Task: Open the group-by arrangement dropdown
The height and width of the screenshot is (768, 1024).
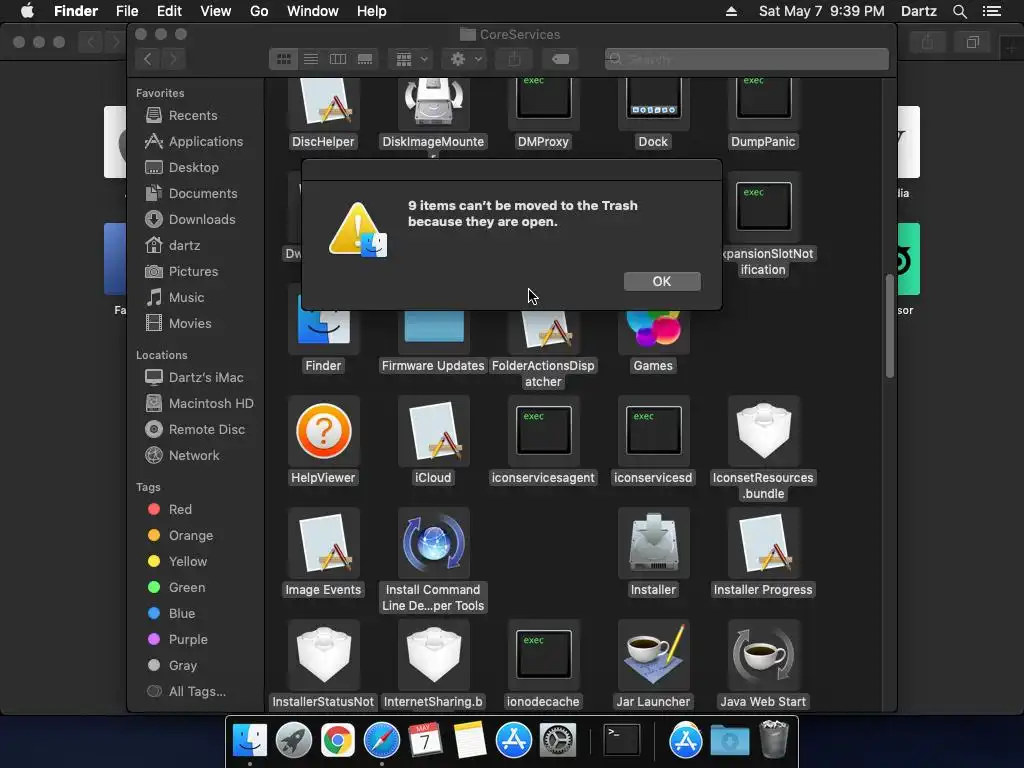Action: point(411,59)
